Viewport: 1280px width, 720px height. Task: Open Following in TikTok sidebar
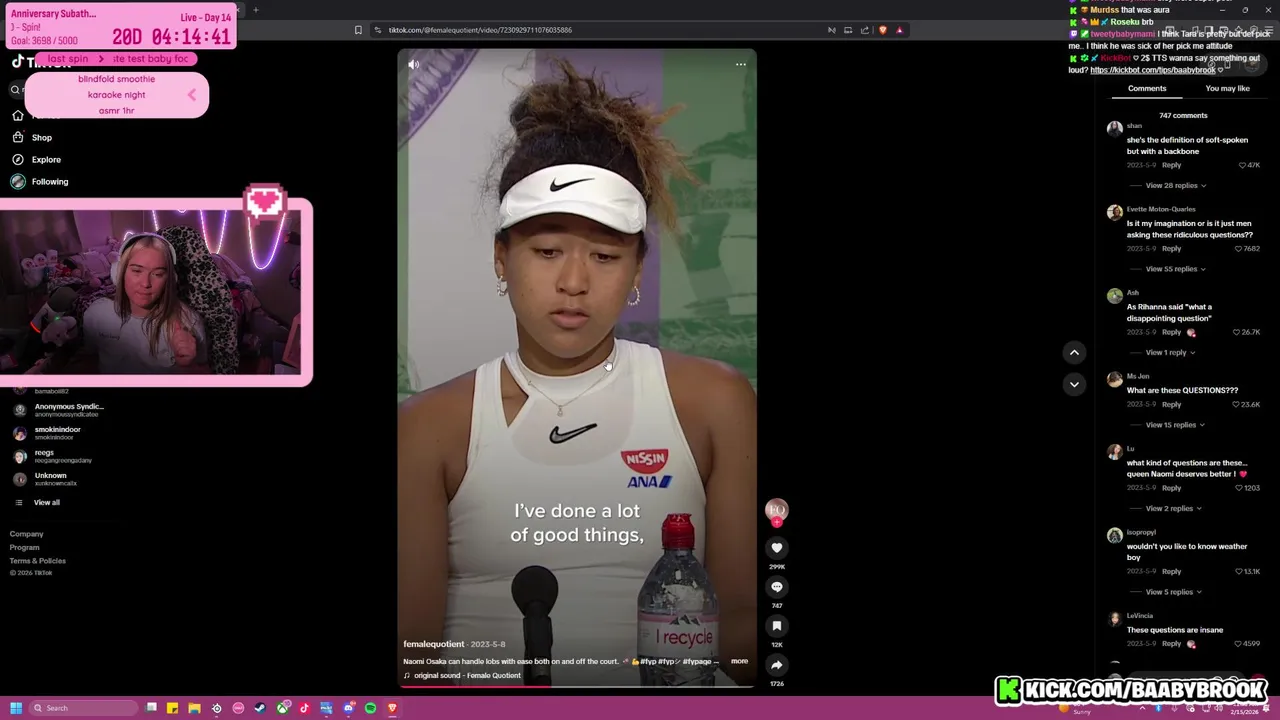[x=40, y=182]
